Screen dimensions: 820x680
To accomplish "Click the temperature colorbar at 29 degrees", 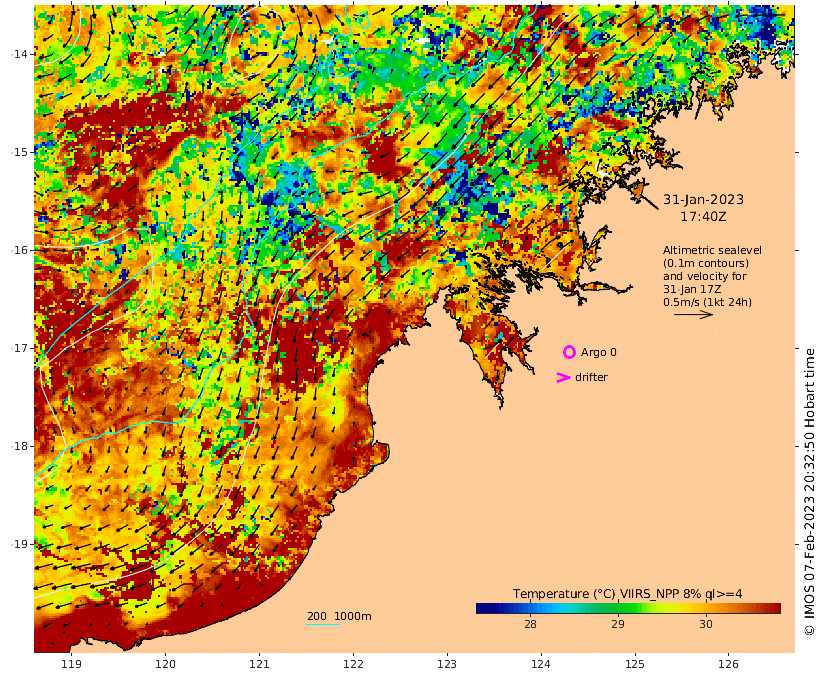I will (618, 608).
